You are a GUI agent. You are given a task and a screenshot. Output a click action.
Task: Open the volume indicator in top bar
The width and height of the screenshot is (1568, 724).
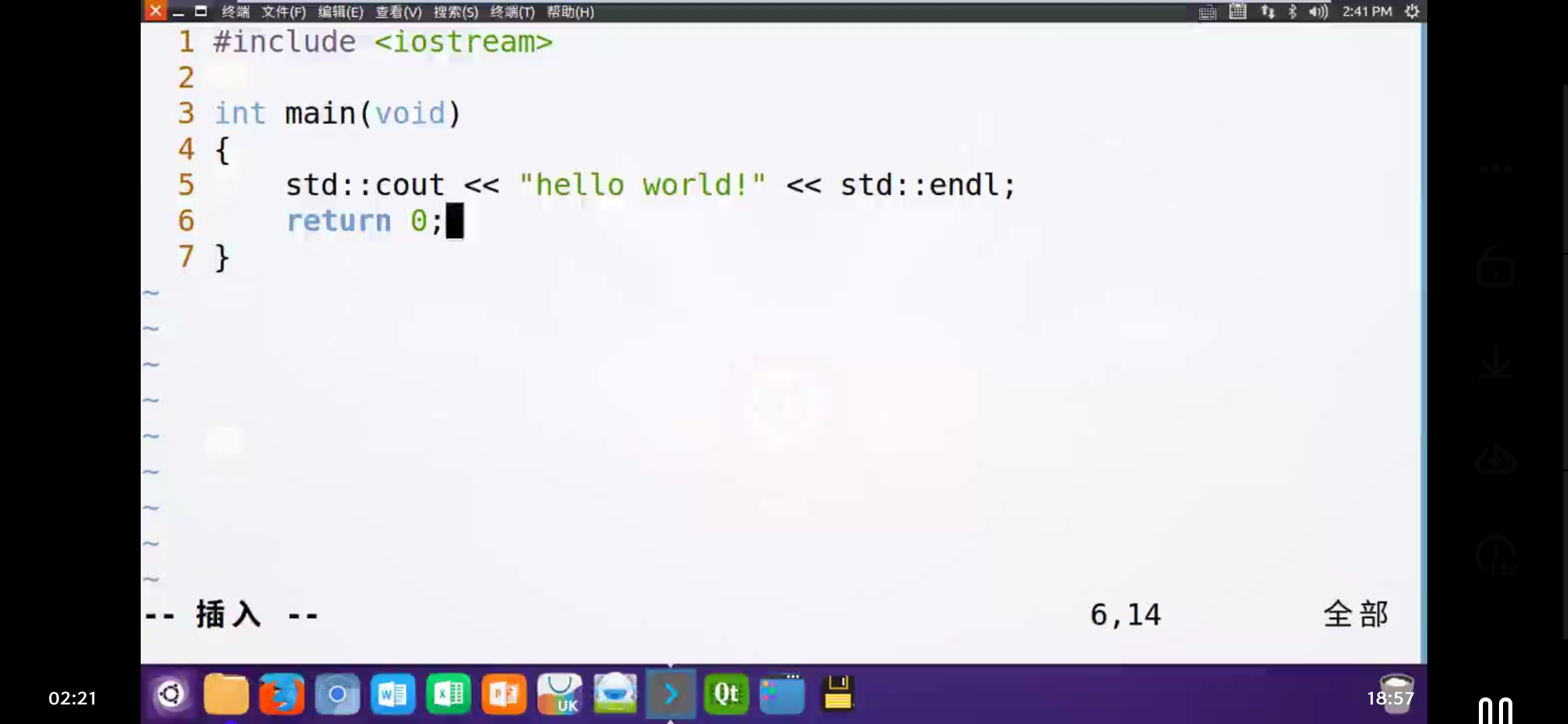point(1317,12)
